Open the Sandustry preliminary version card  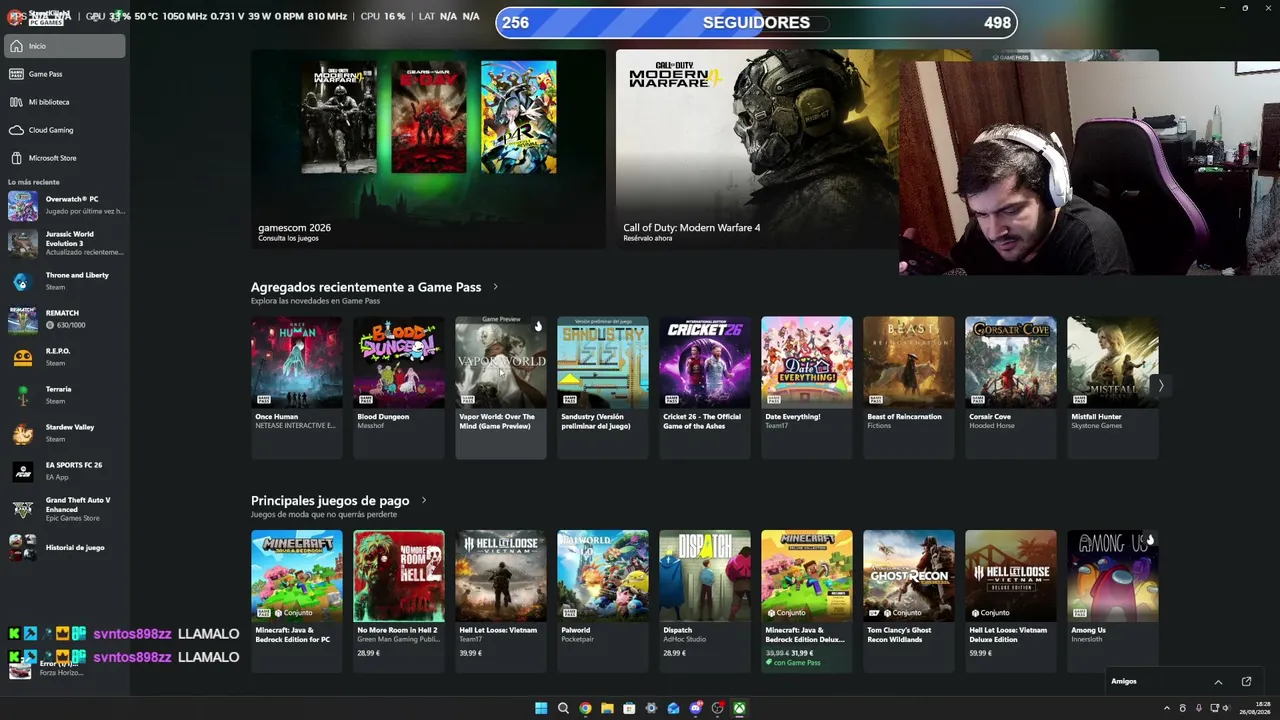click(603, 388)
